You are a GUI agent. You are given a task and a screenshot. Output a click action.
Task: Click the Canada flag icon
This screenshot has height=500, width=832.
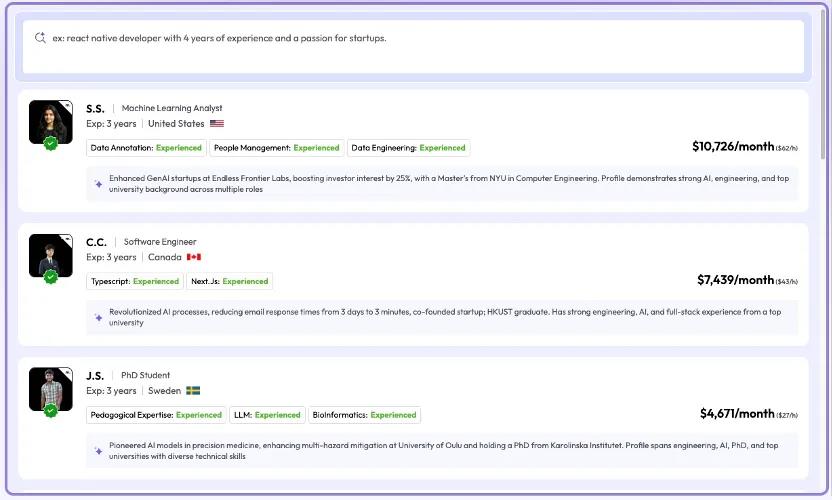click(x=194, y=257)
